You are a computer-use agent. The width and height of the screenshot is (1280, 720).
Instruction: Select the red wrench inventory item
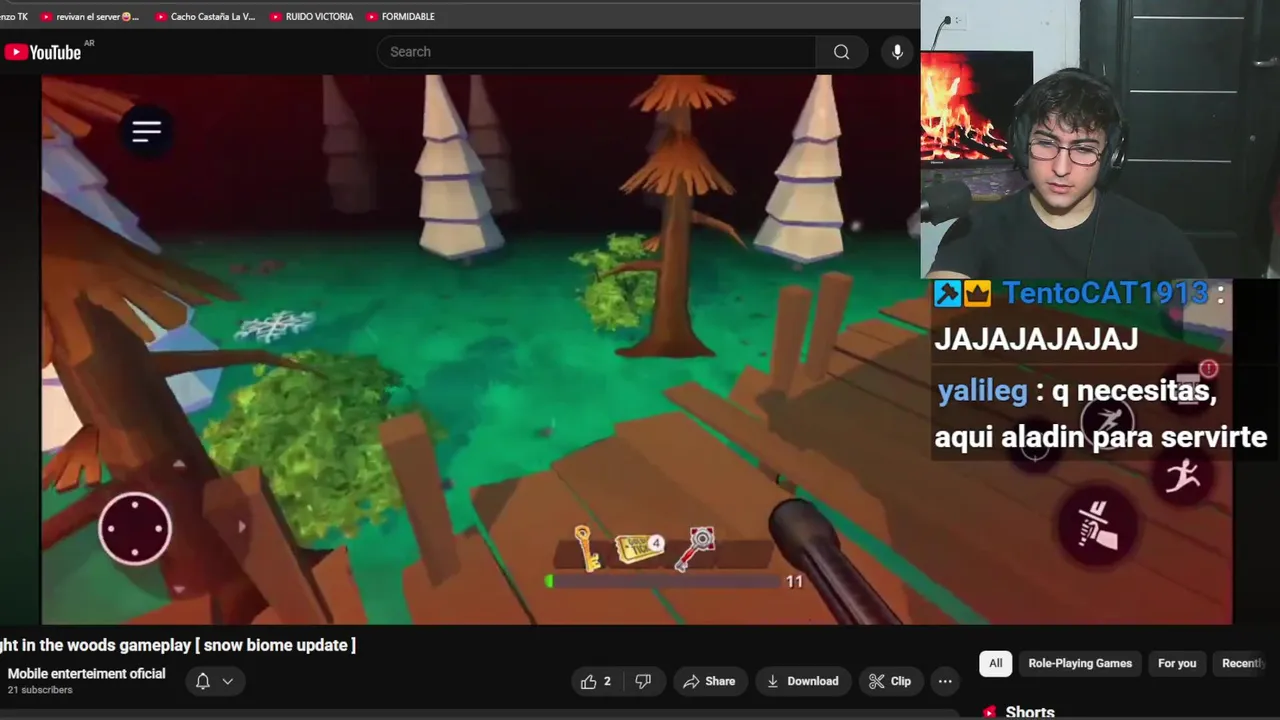695,548
